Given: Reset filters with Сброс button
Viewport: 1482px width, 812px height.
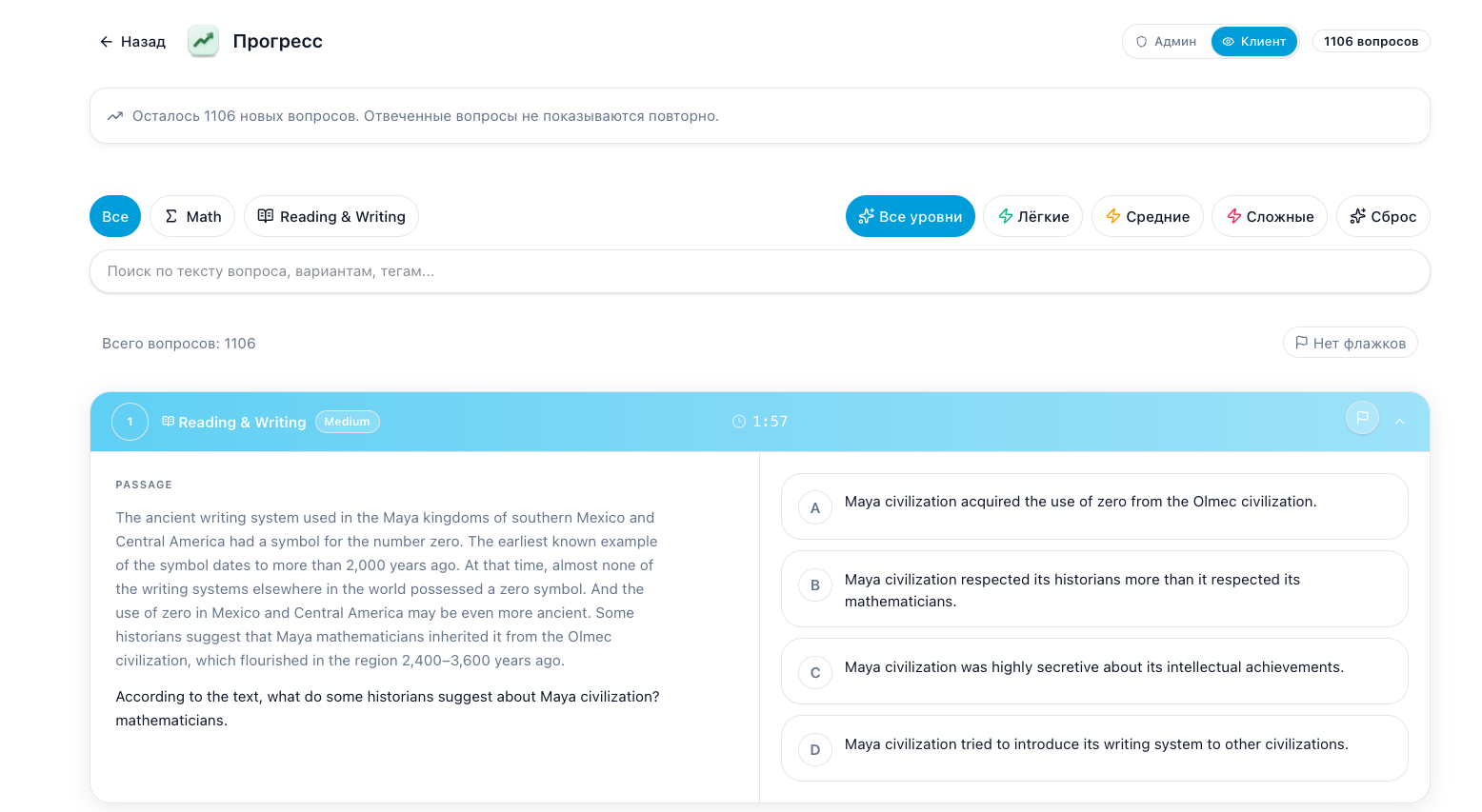Looking at the screenshot, I should pos(1382,216).
